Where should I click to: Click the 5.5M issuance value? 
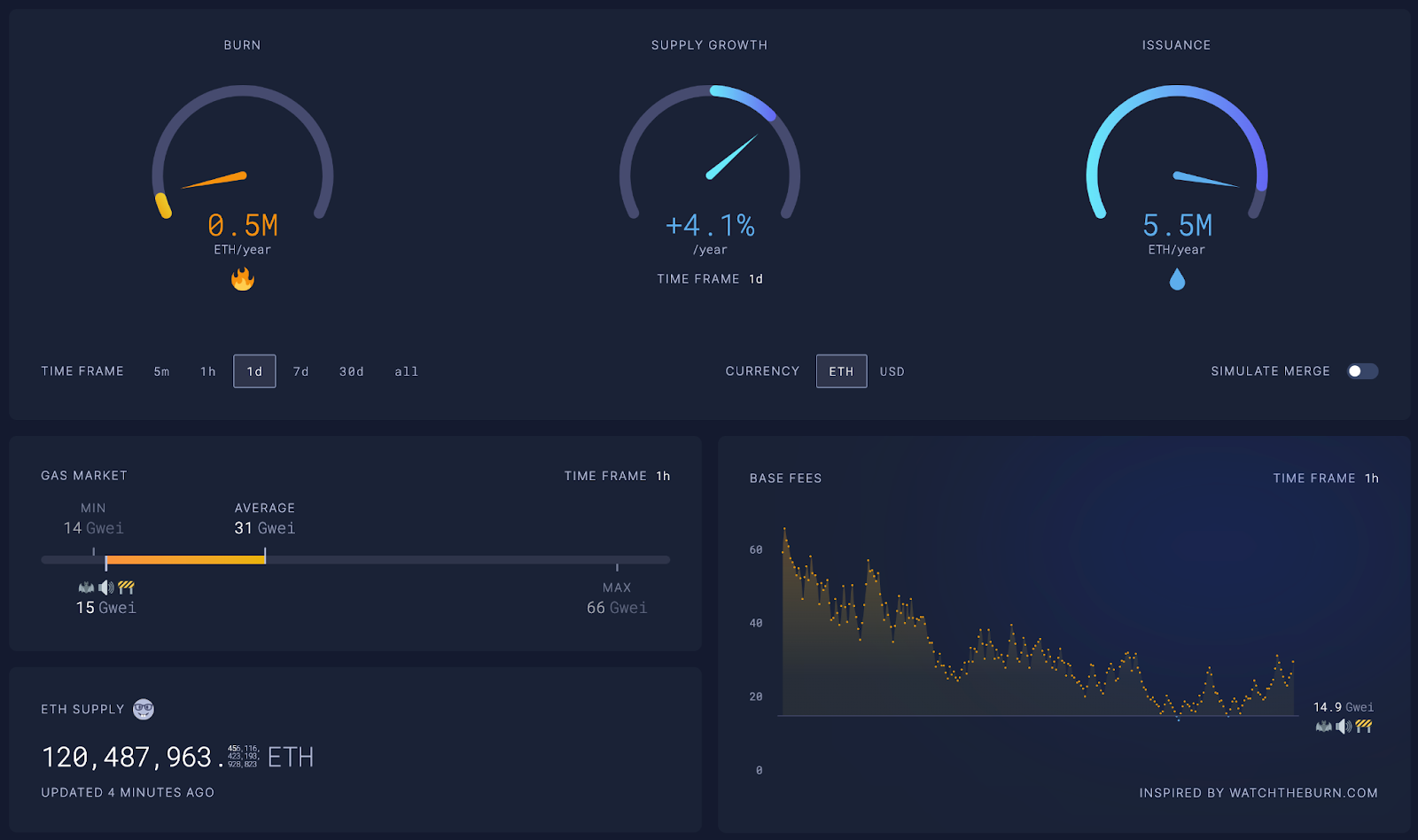[x=1177, y=226]
